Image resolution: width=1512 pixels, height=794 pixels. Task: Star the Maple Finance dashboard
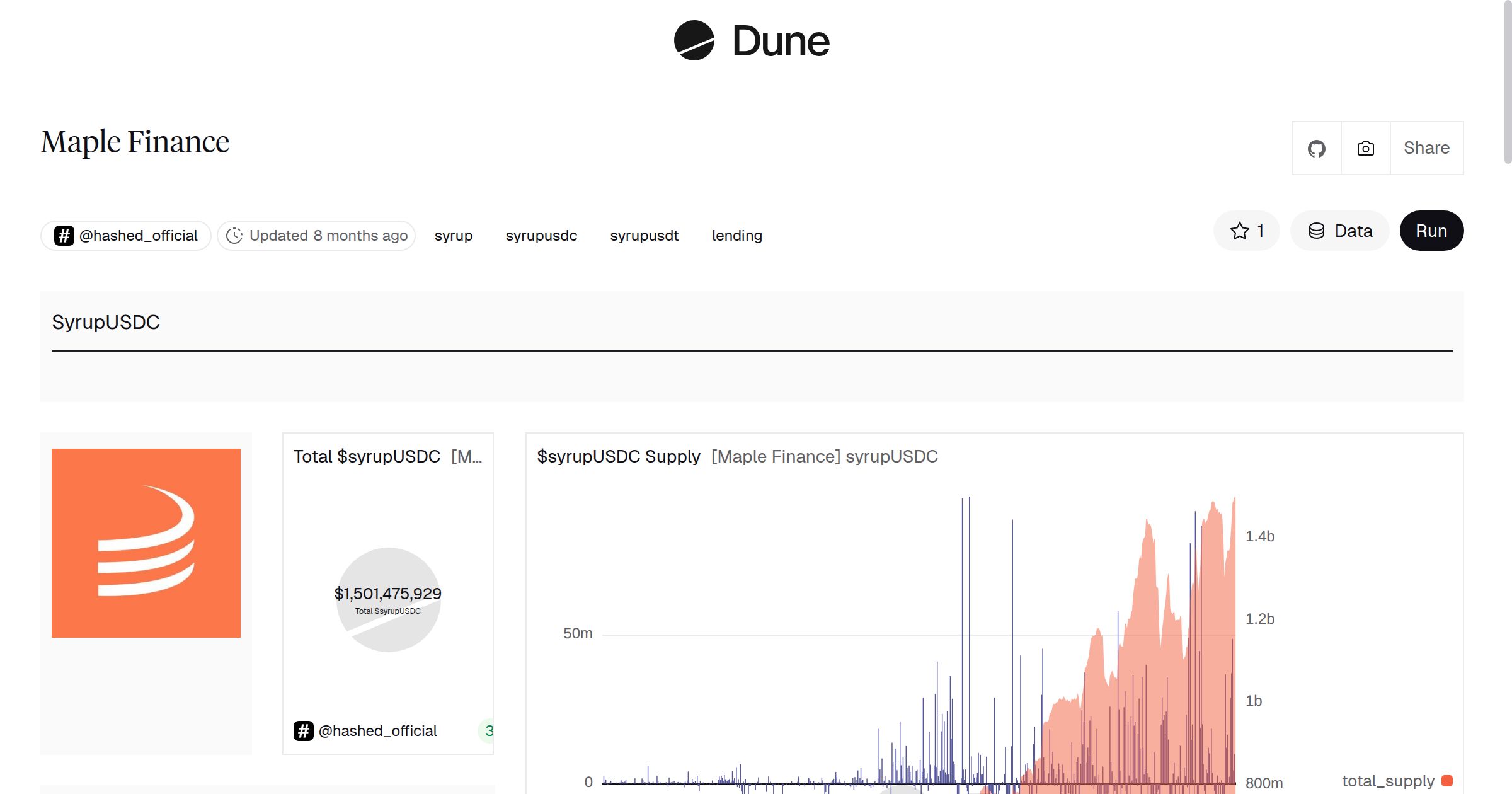pyautogui.click(x=1239, y=231)
